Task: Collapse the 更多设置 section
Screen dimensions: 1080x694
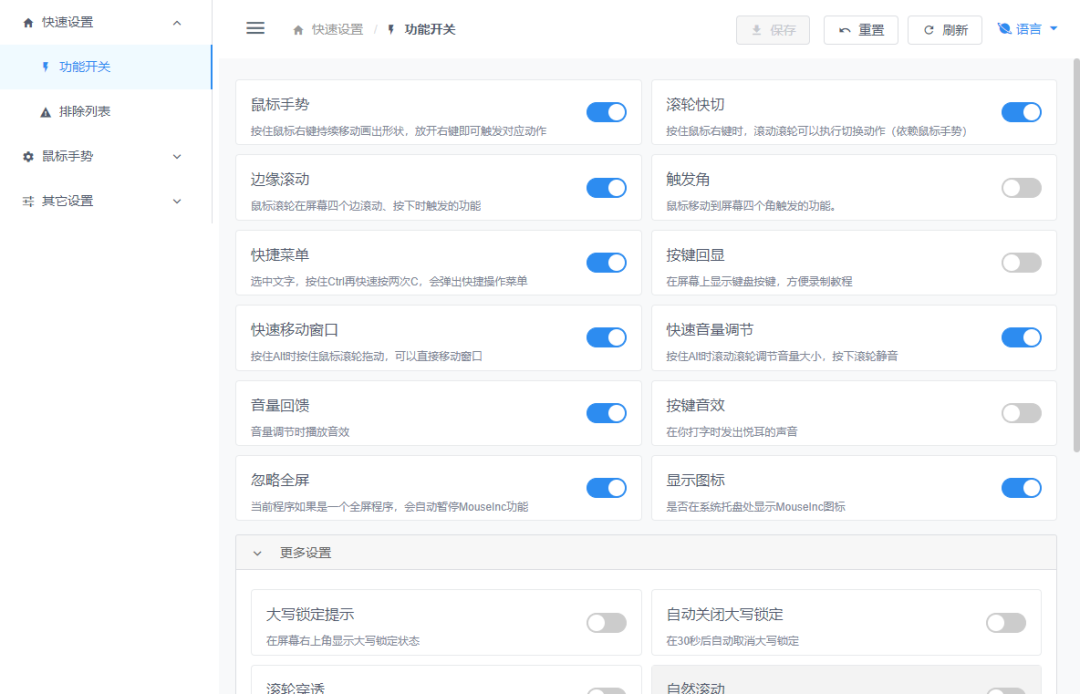Action: 257,553
